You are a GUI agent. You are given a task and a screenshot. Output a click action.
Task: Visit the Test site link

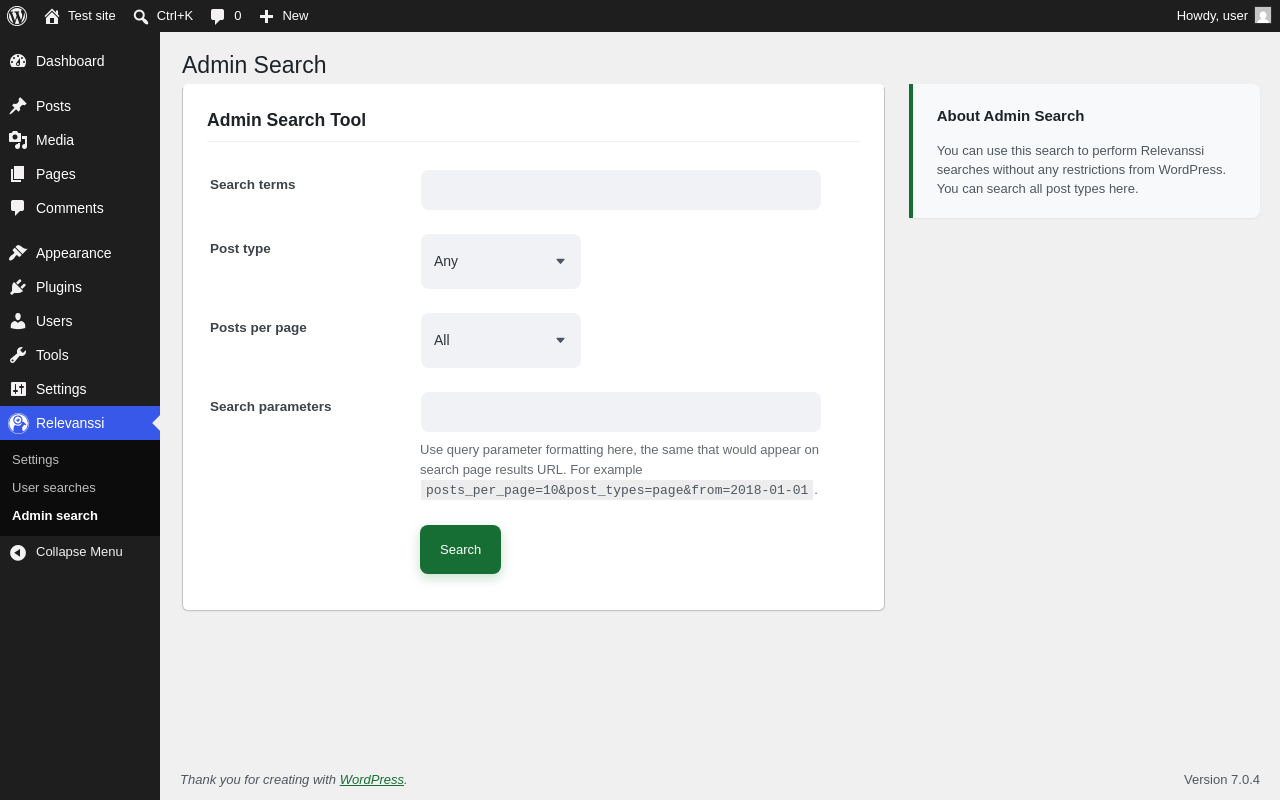92,16
